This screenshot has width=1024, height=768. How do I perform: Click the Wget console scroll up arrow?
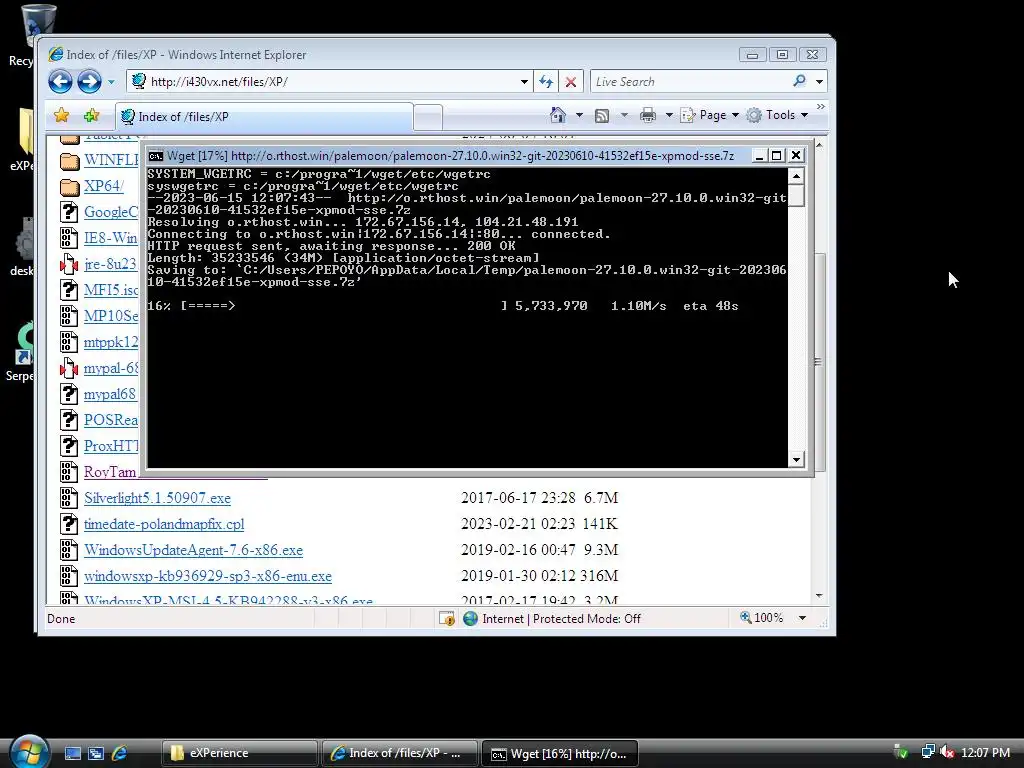click(x=796, y=176)
